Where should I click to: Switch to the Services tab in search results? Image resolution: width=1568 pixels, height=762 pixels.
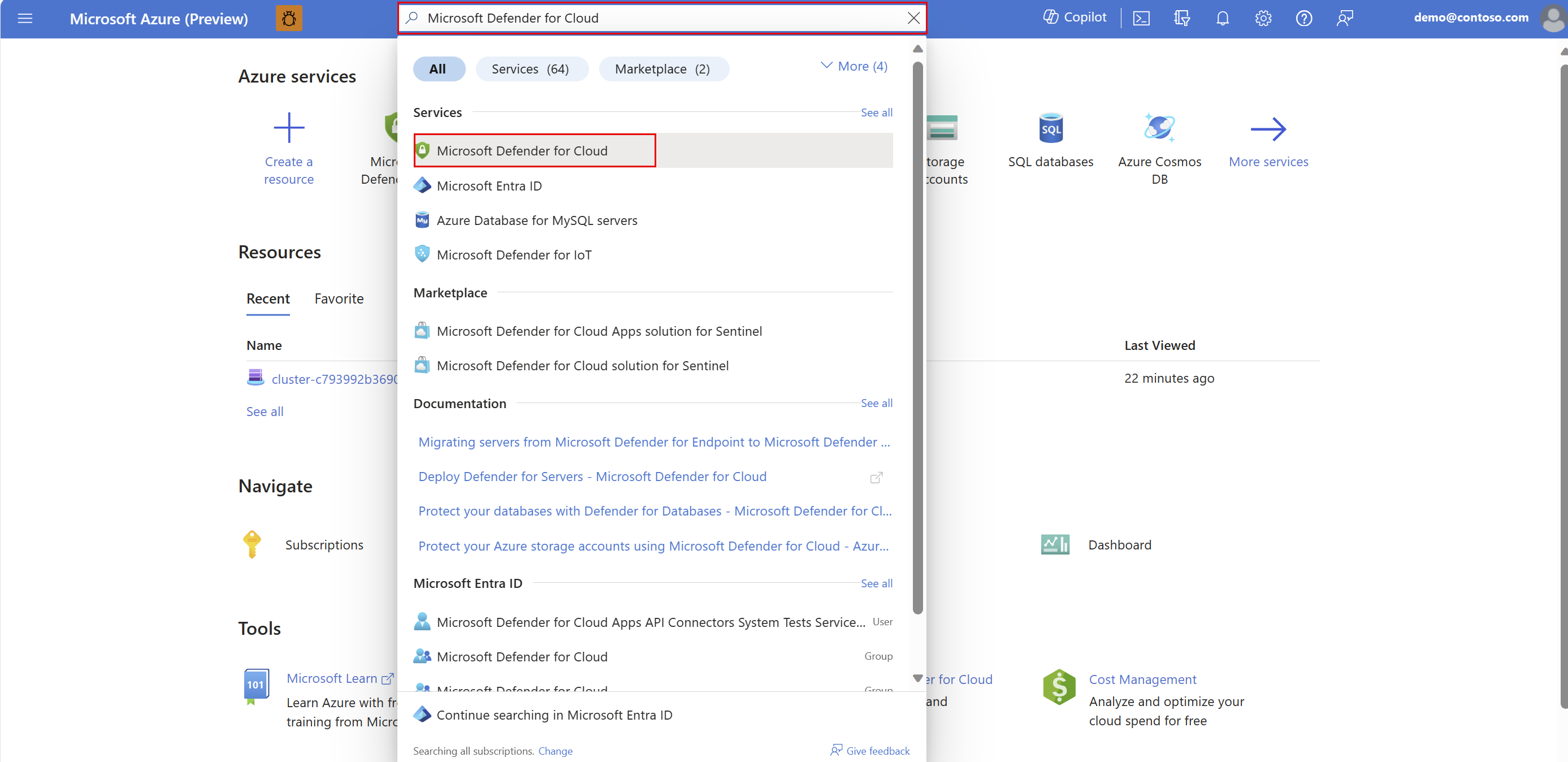tap(531, 68)
